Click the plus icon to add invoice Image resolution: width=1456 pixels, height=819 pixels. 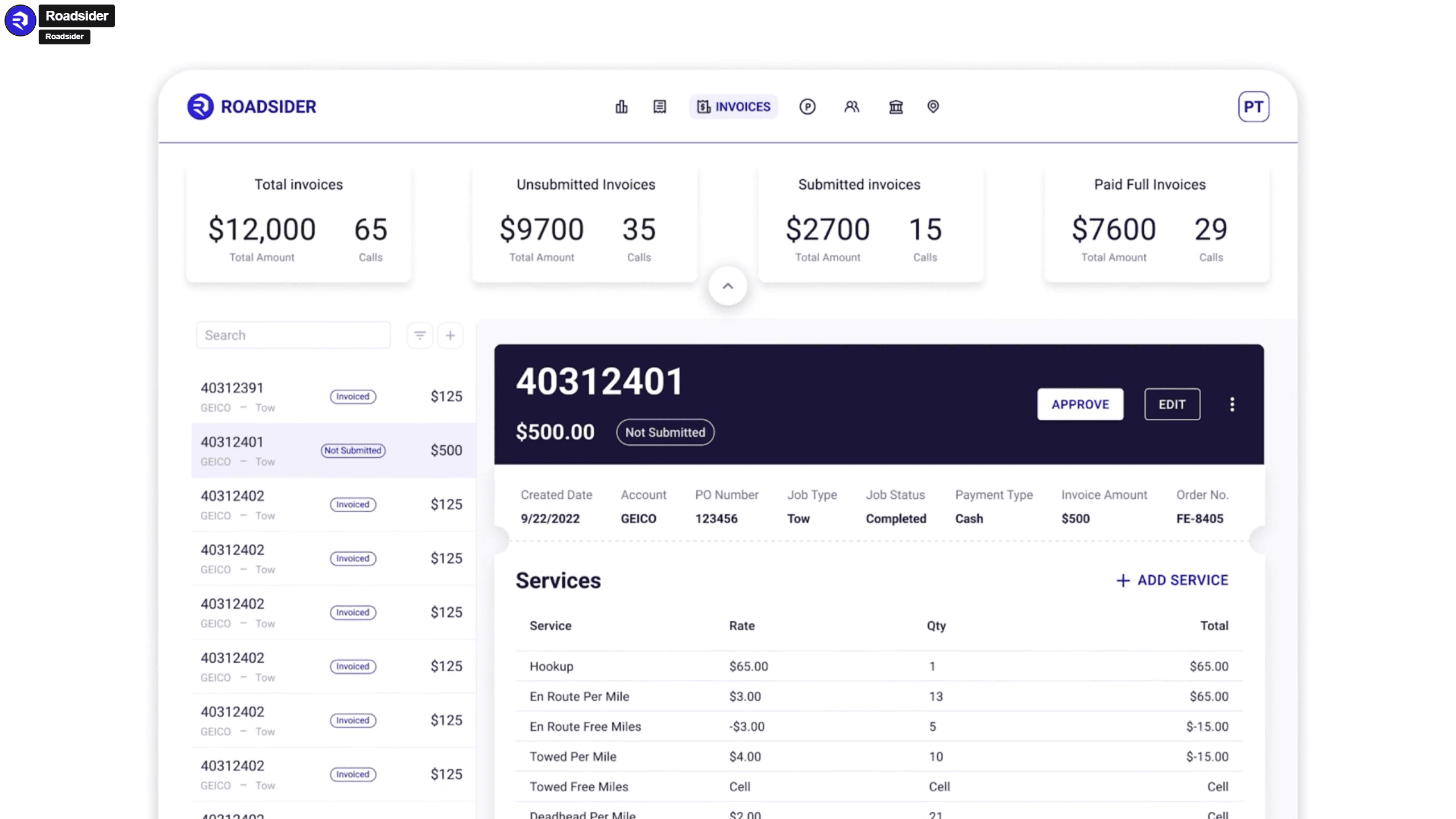tap(450, 336)
